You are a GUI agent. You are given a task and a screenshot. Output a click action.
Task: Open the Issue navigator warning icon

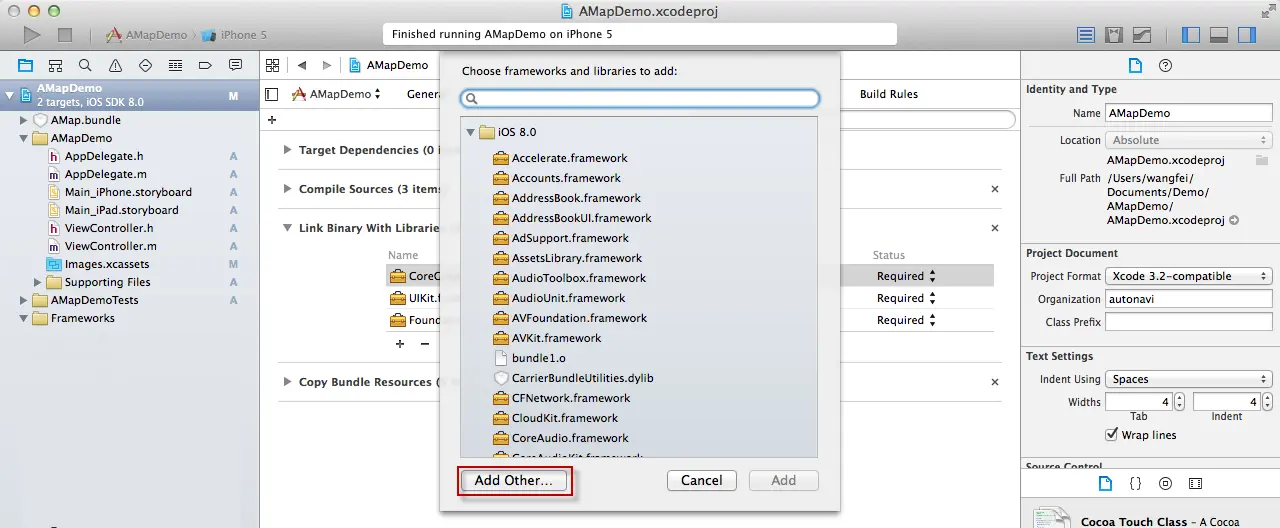point(115,65)
